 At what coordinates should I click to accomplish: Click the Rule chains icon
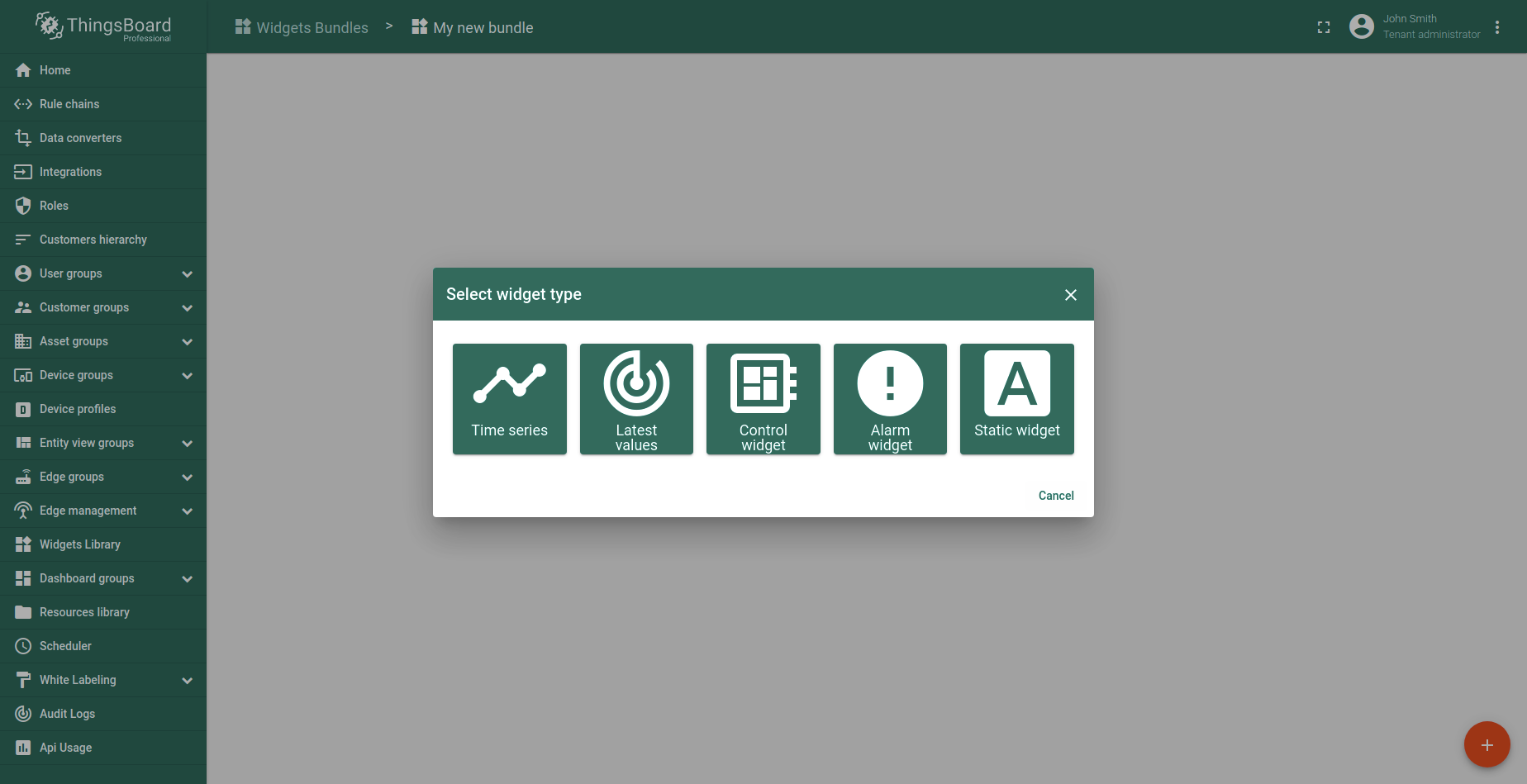point(23,104)
